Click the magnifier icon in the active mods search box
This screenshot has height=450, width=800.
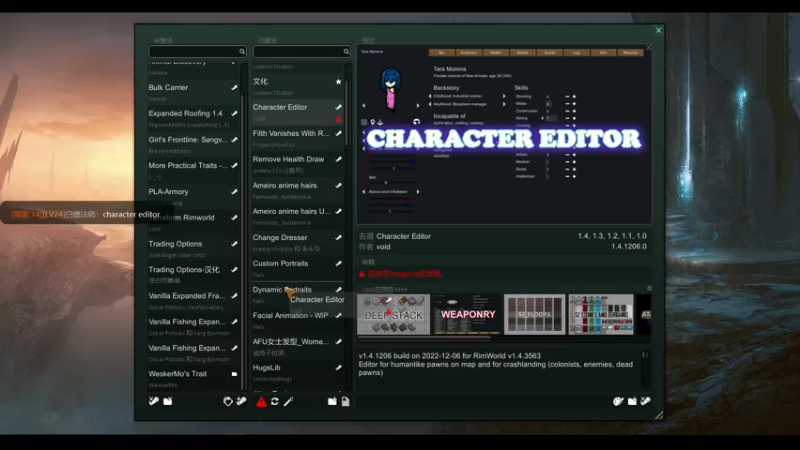pos(346,52)
